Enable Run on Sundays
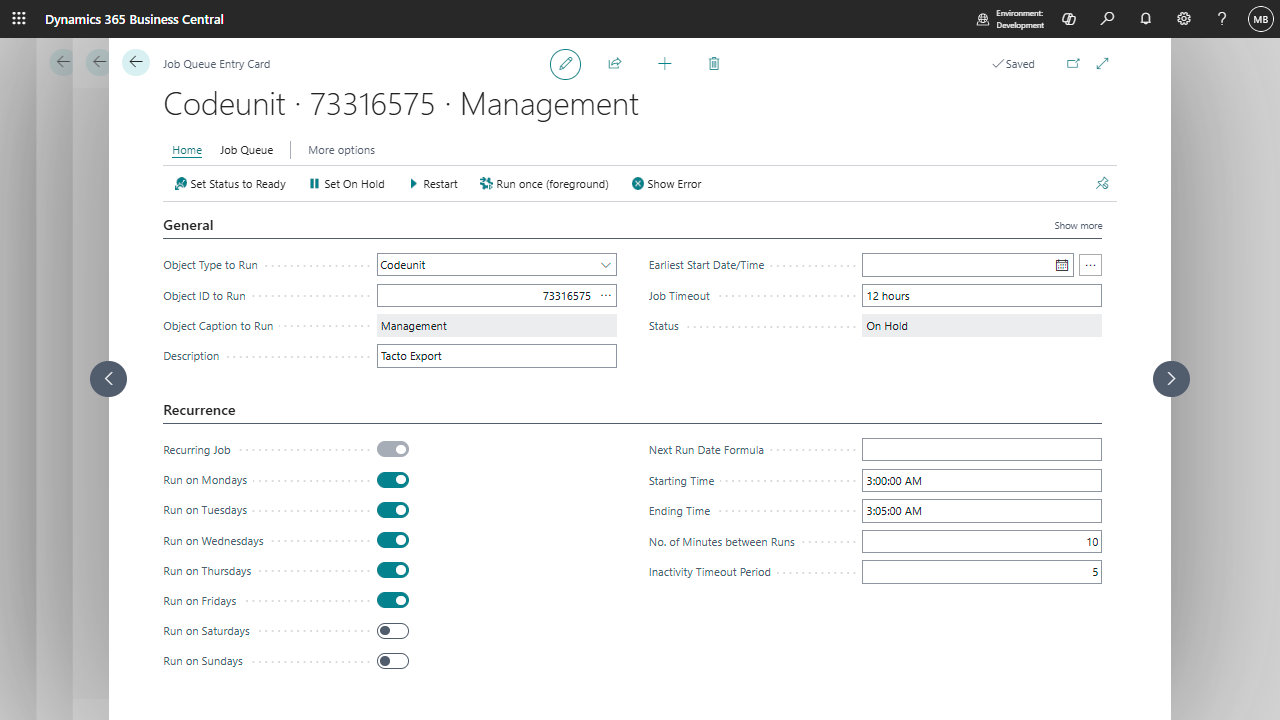 tap(393, 661)
